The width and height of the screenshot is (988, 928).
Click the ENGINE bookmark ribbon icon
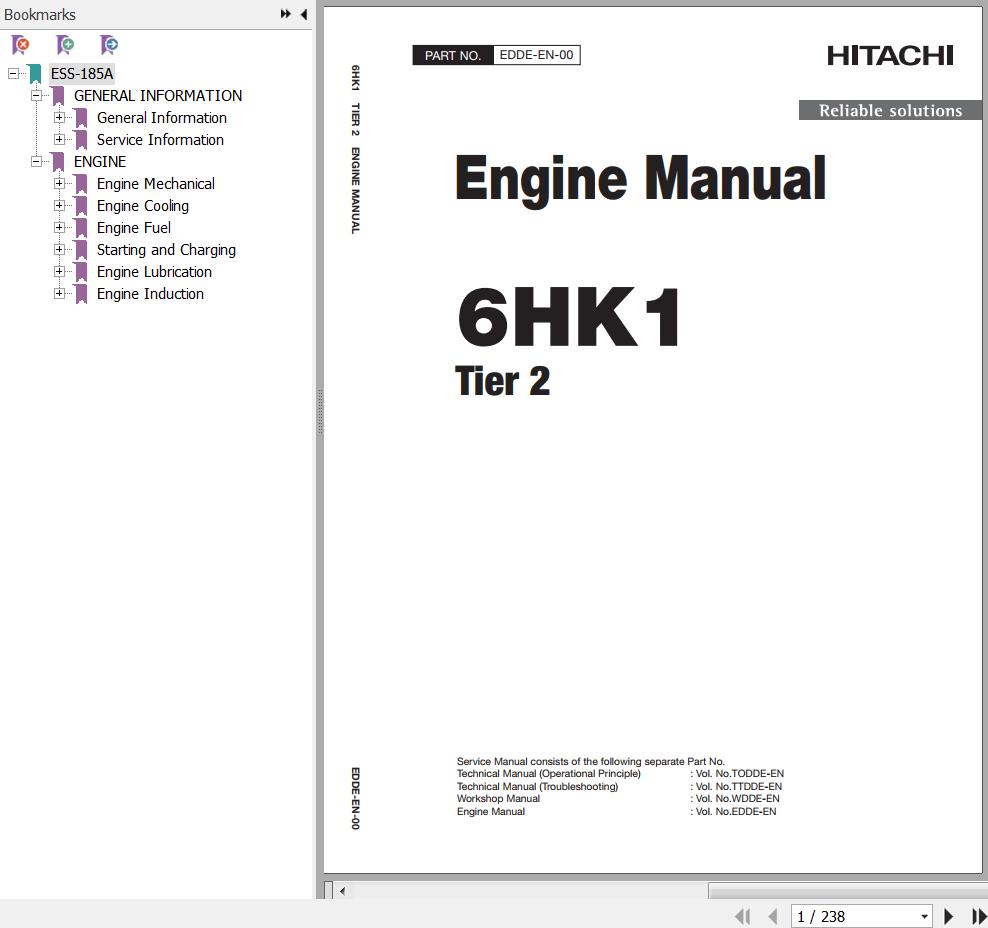(59, 162)
